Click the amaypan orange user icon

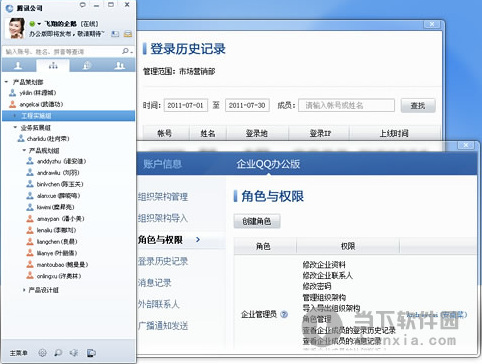pos(30,219)
